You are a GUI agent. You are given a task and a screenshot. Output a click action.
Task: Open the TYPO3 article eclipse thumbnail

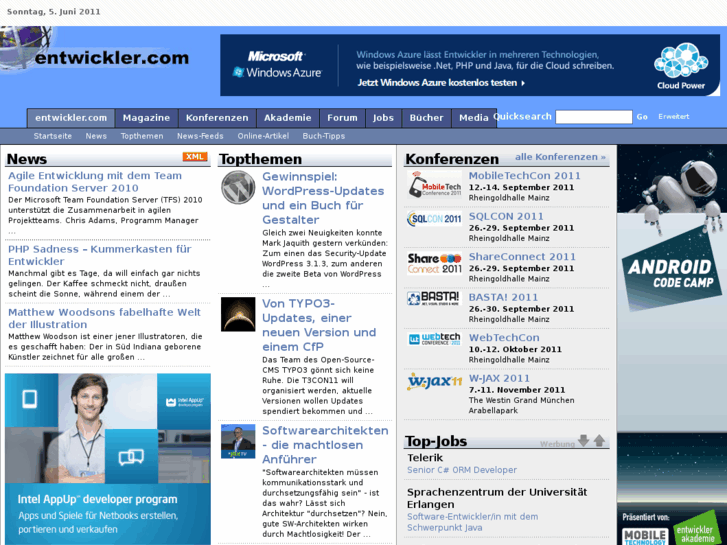point(238,314)
